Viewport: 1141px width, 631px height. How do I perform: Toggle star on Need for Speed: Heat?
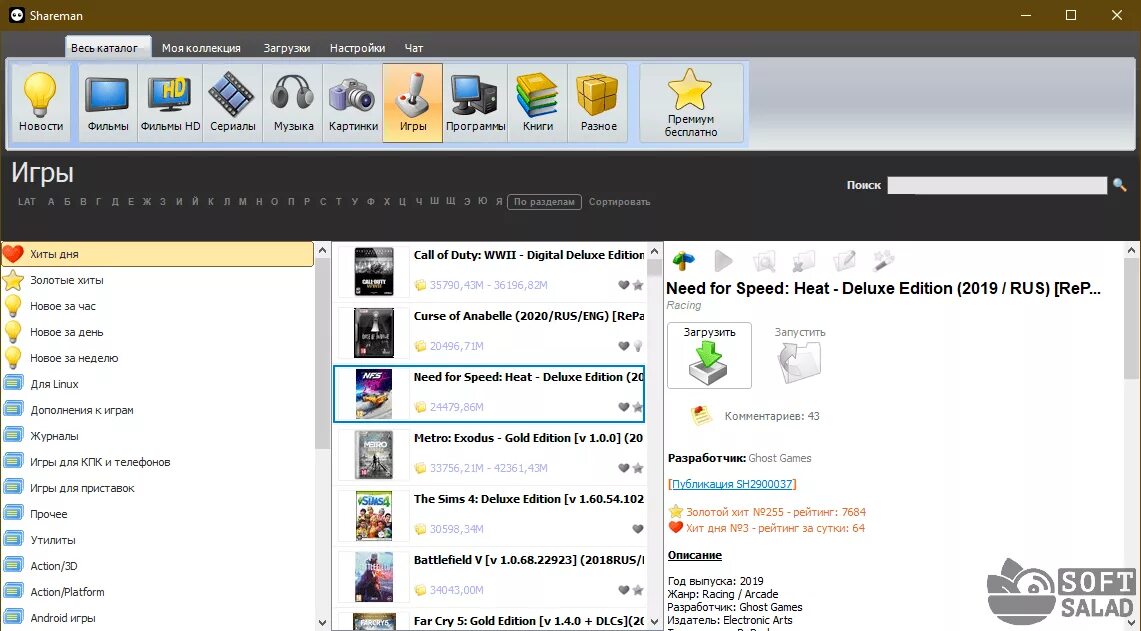[637, 408]
